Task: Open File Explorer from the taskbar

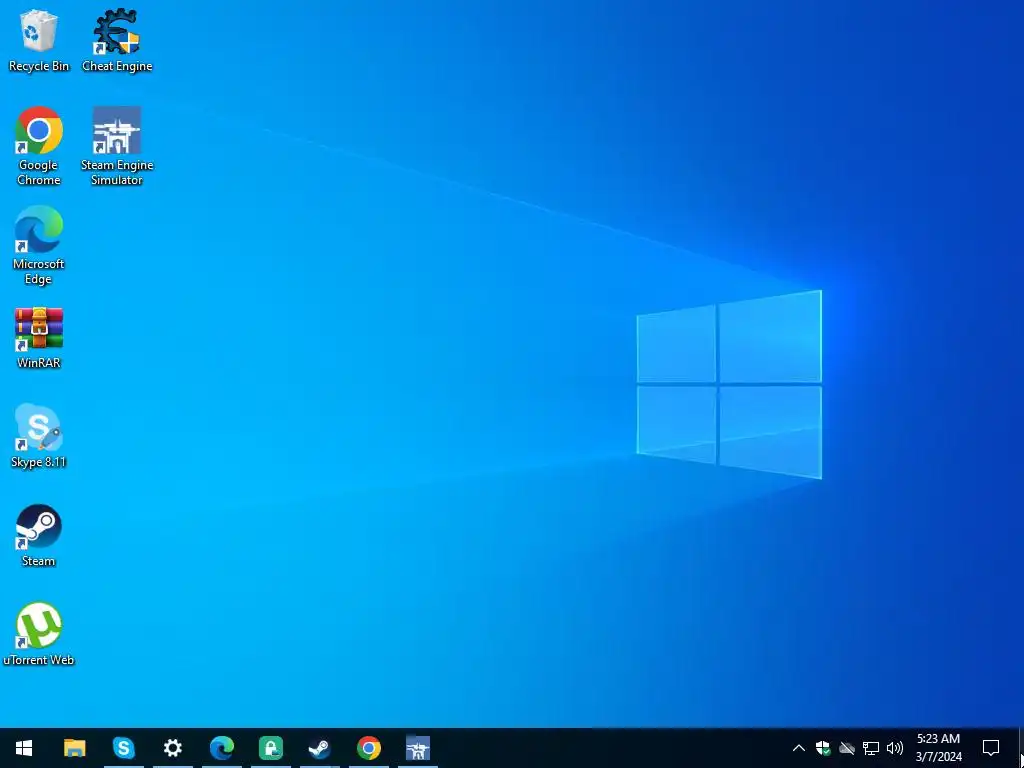Action: tap(74, 748)
